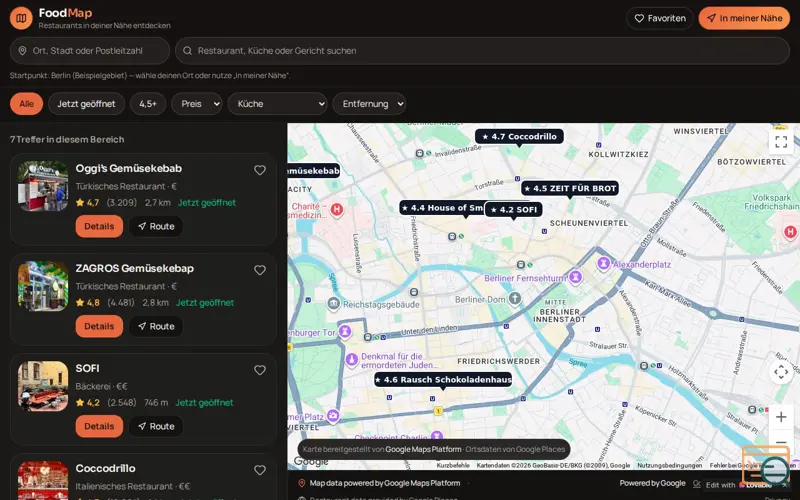Click SOFI 'Jetzt geöffnet' status
Image resolution: width=800 pixels, height=500 pixels.
(x=204, y=403)
